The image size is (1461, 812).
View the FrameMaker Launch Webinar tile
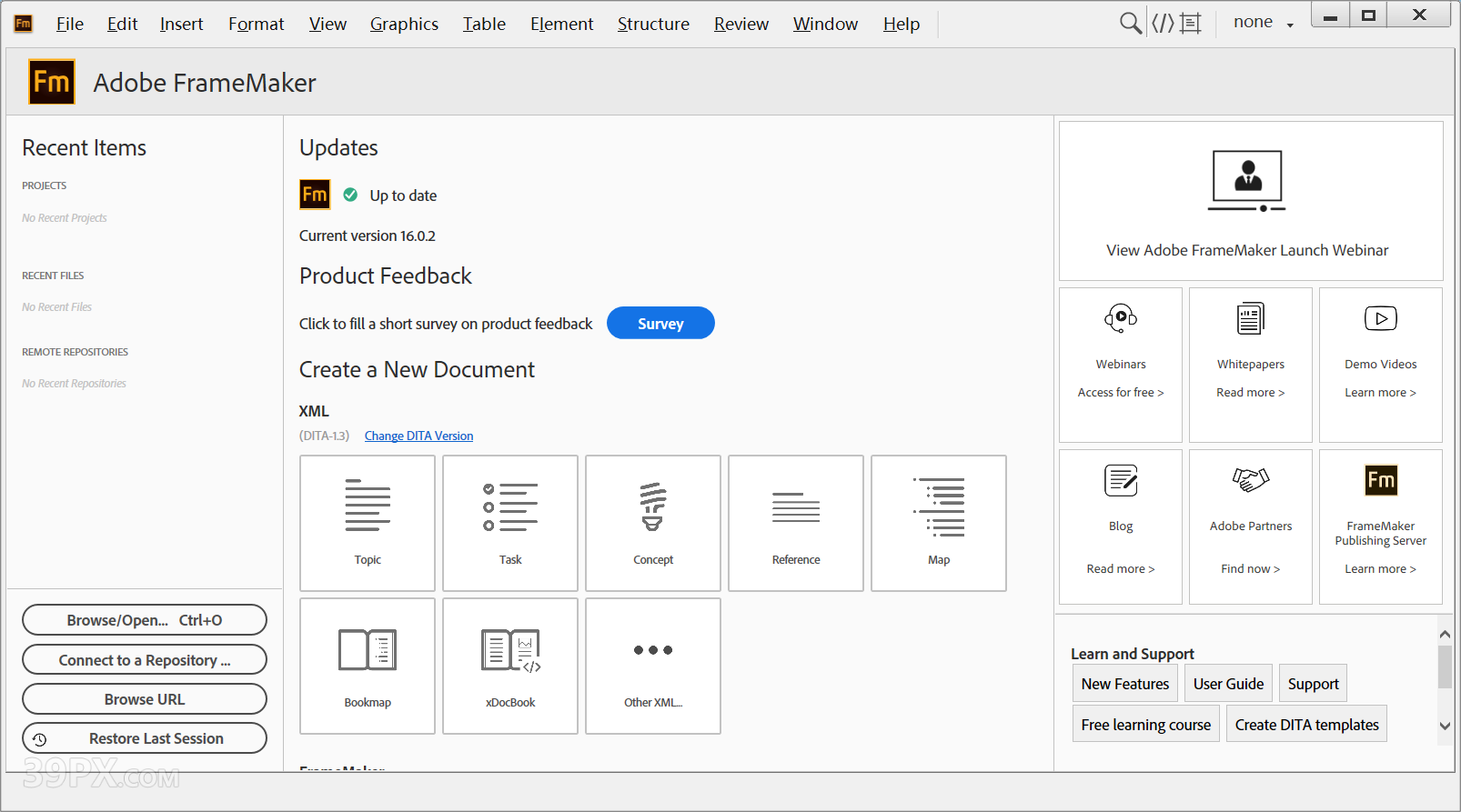1251,201
